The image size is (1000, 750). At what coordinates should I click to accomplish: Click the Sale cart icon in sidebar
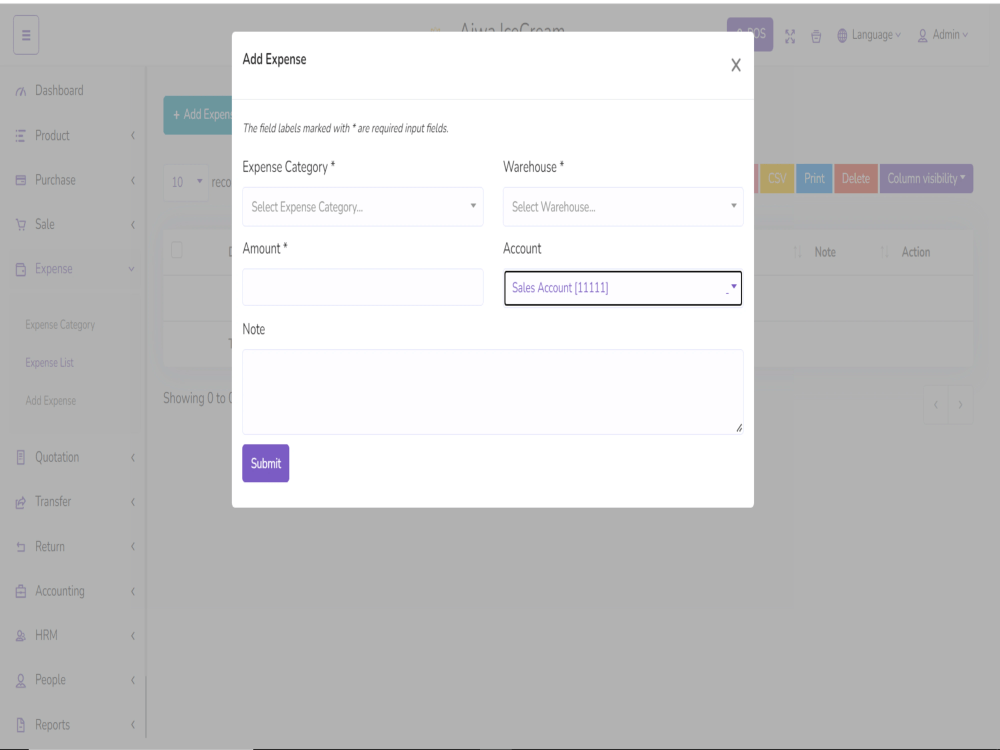21,224
